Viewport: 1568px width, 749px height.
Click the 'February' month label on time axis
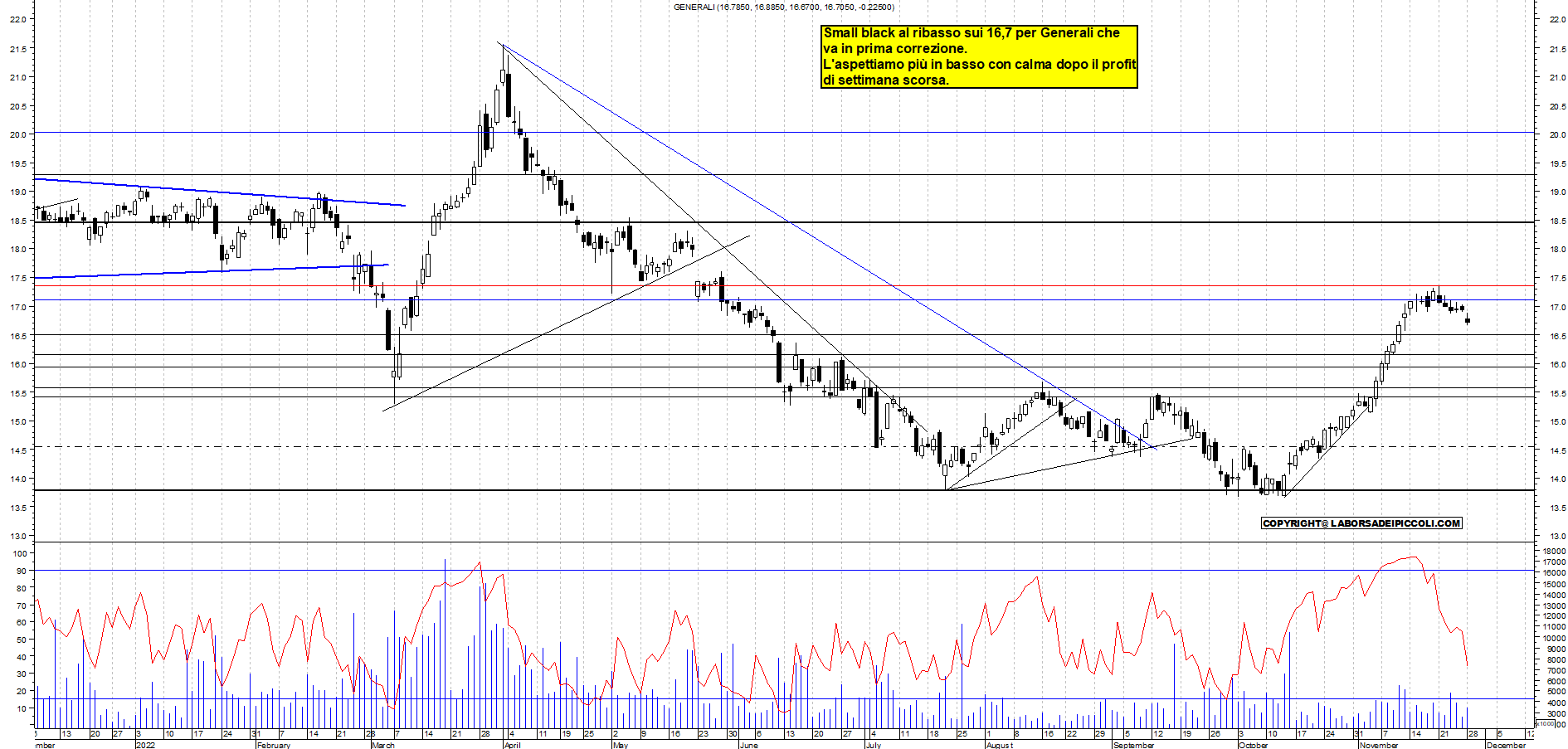pos(273,745)
